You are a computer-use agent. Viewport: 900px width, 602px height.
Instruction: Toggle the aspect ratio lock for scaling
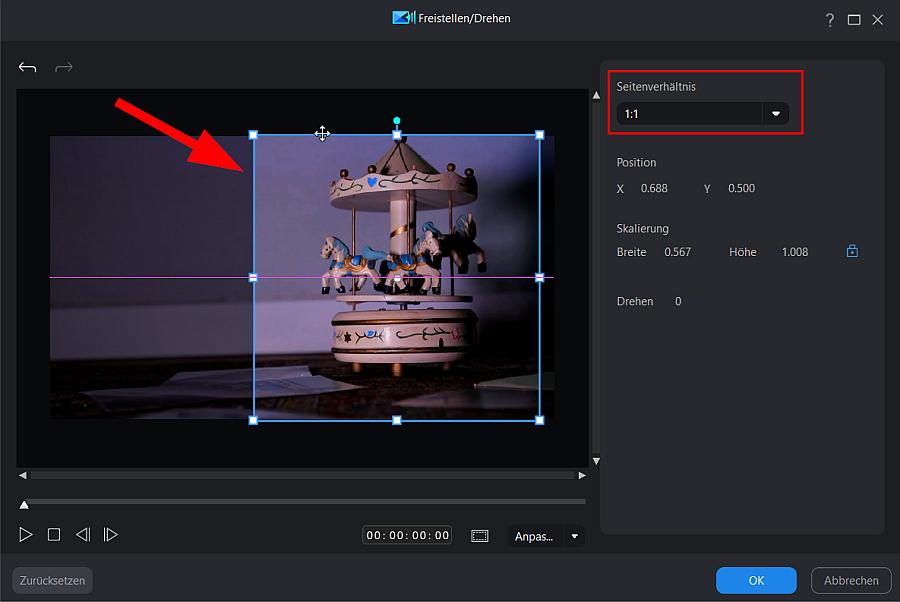click(852, 251)
